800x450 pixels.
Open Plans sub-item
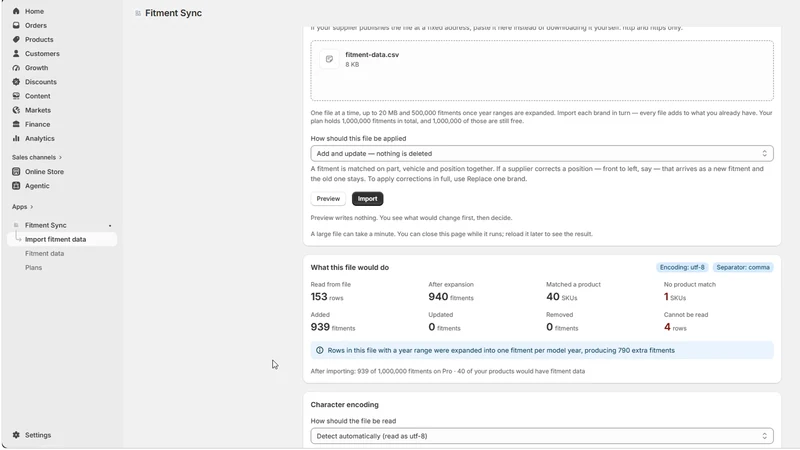click(34, 268)
